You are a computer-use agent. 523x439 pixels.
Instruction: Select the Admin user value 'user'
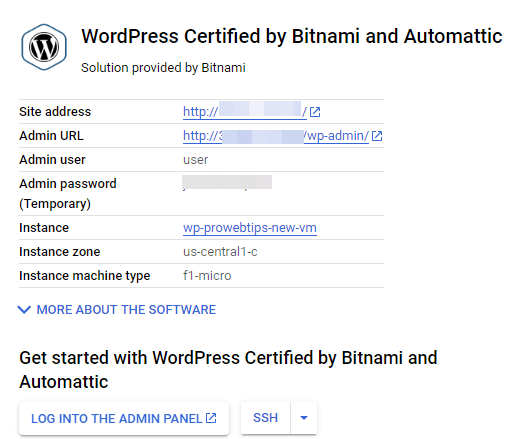point(195,160)
